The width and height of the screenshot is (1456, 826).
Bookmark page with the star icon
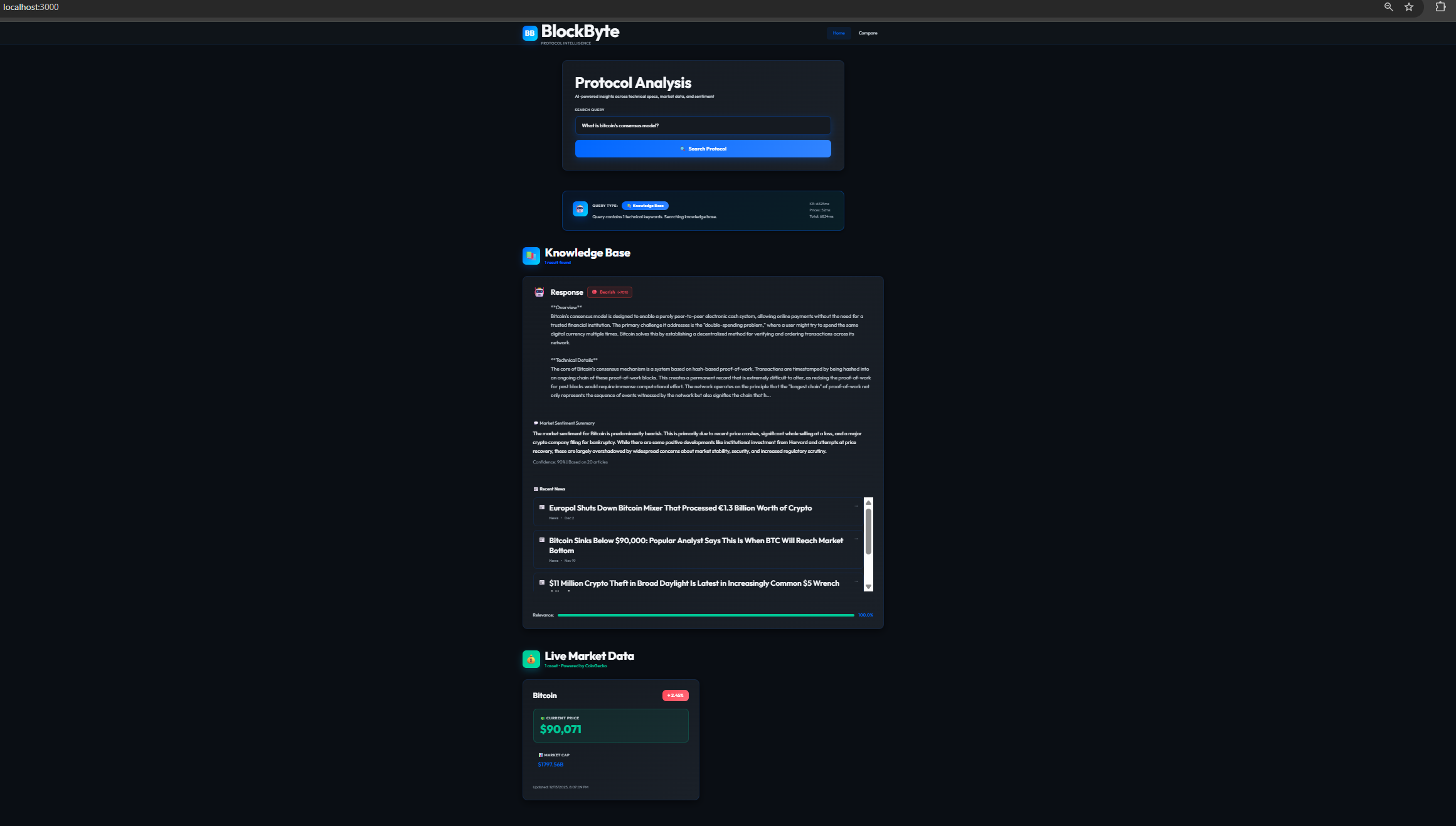pos(1409,7)
